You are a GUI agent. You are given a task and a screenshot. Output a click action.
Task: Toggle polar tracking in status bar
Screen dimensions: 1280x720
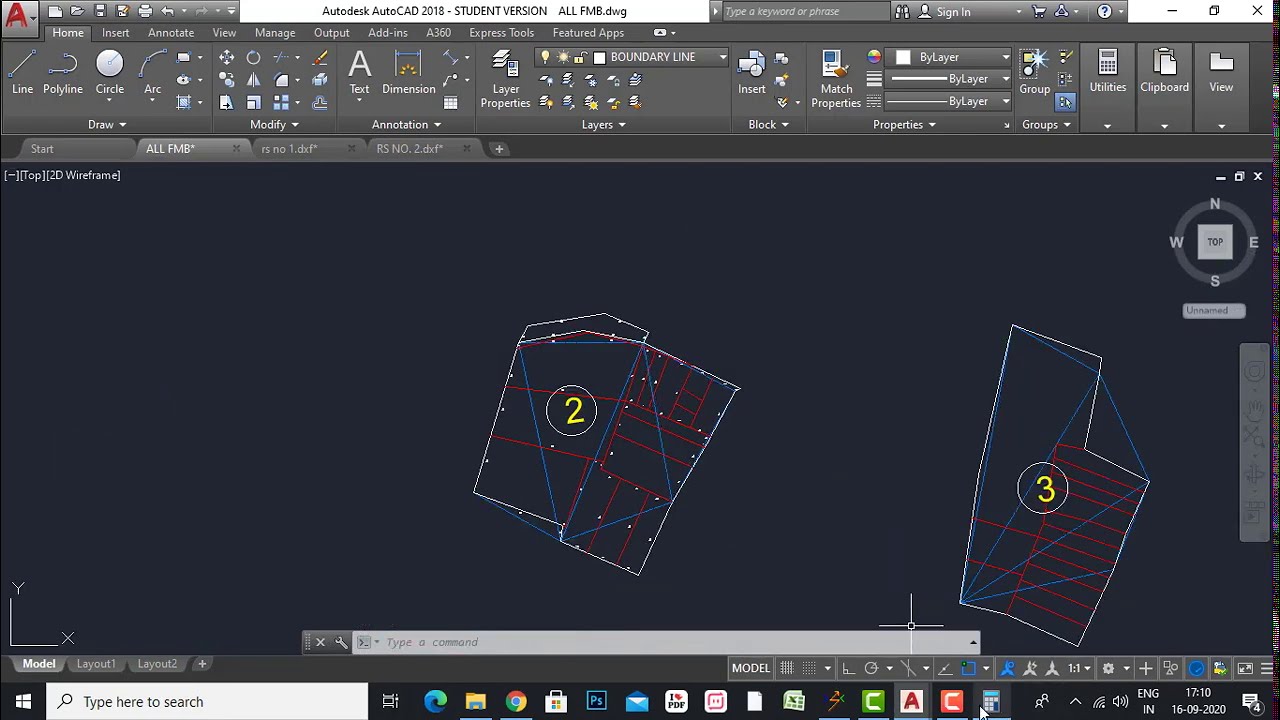pyautogui.click(x=871, y=668)
